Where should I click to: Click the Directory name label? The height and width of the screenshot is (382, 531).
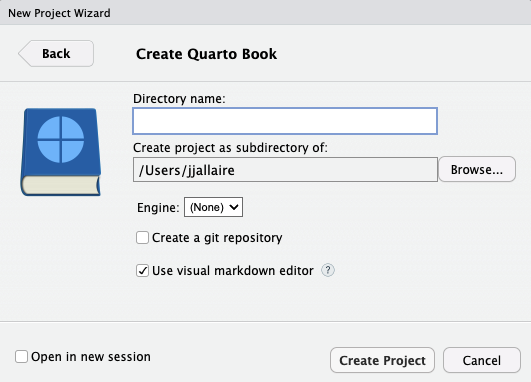point(179,99)
